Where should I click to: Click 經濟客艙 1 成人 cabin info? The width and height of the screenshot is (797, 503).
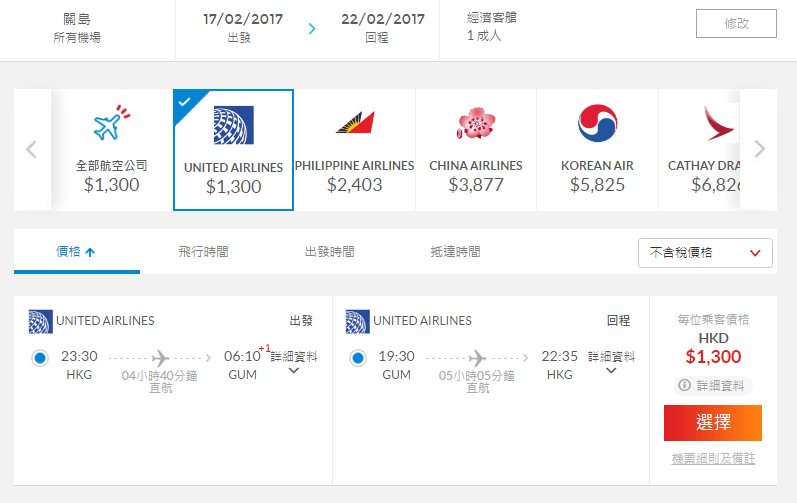(x=492, y=26)
